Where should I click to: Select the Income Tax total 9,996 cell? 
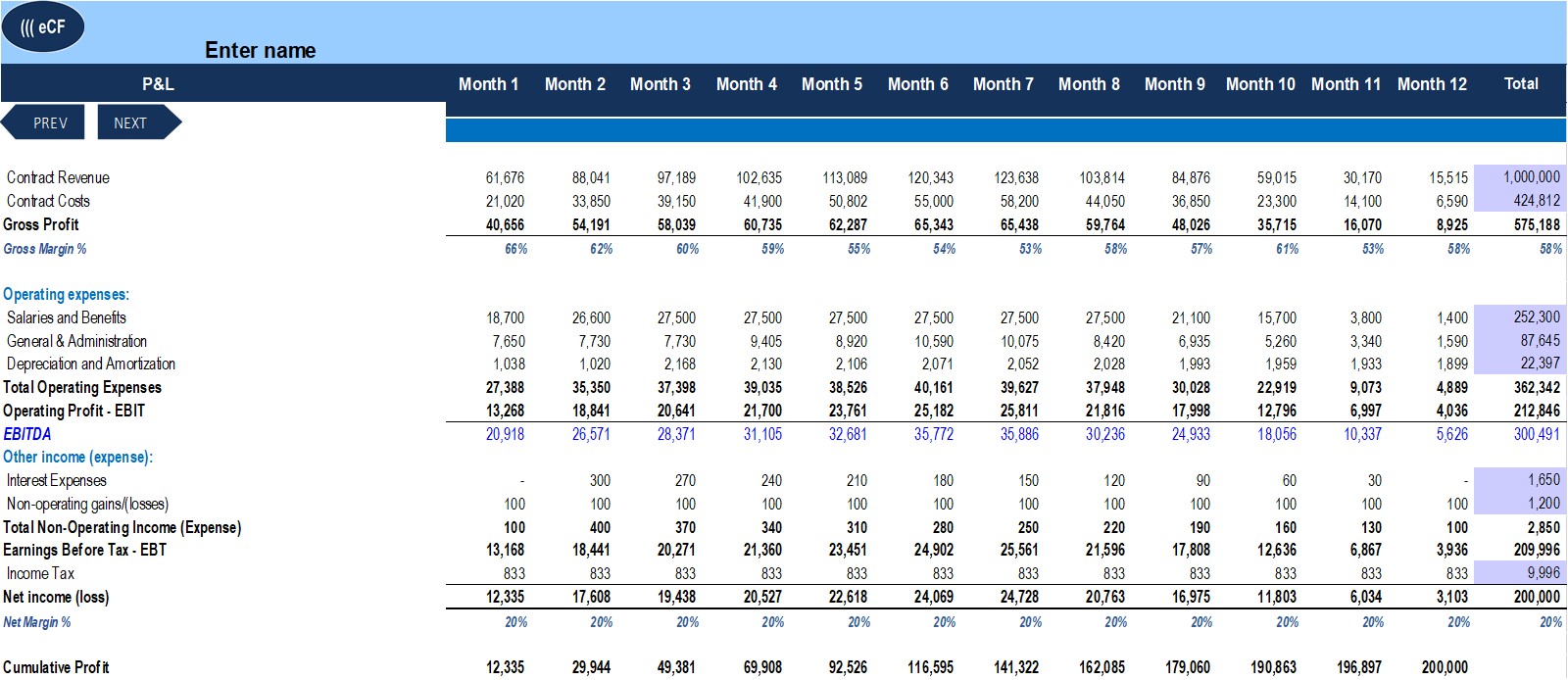(x=1519, y=572)
